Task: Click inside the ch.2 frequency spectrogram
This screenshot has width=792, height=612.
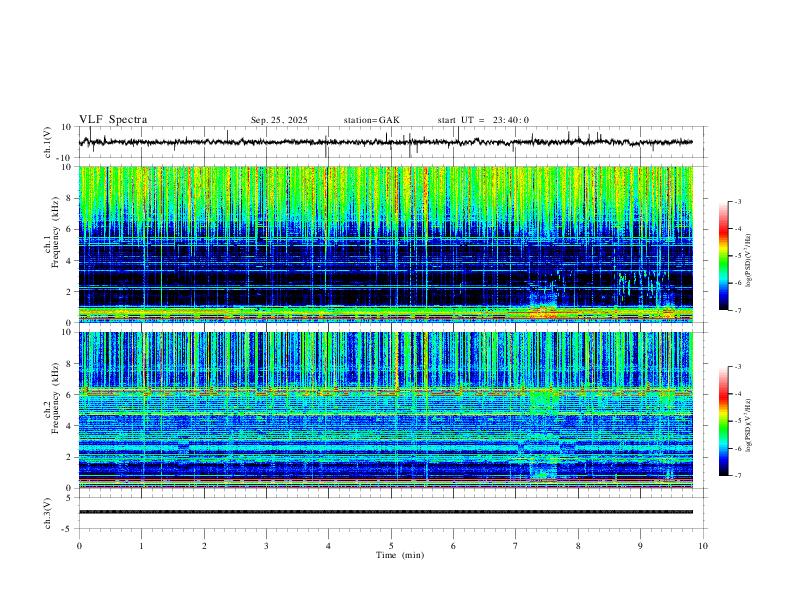Action: coord(385,410)
